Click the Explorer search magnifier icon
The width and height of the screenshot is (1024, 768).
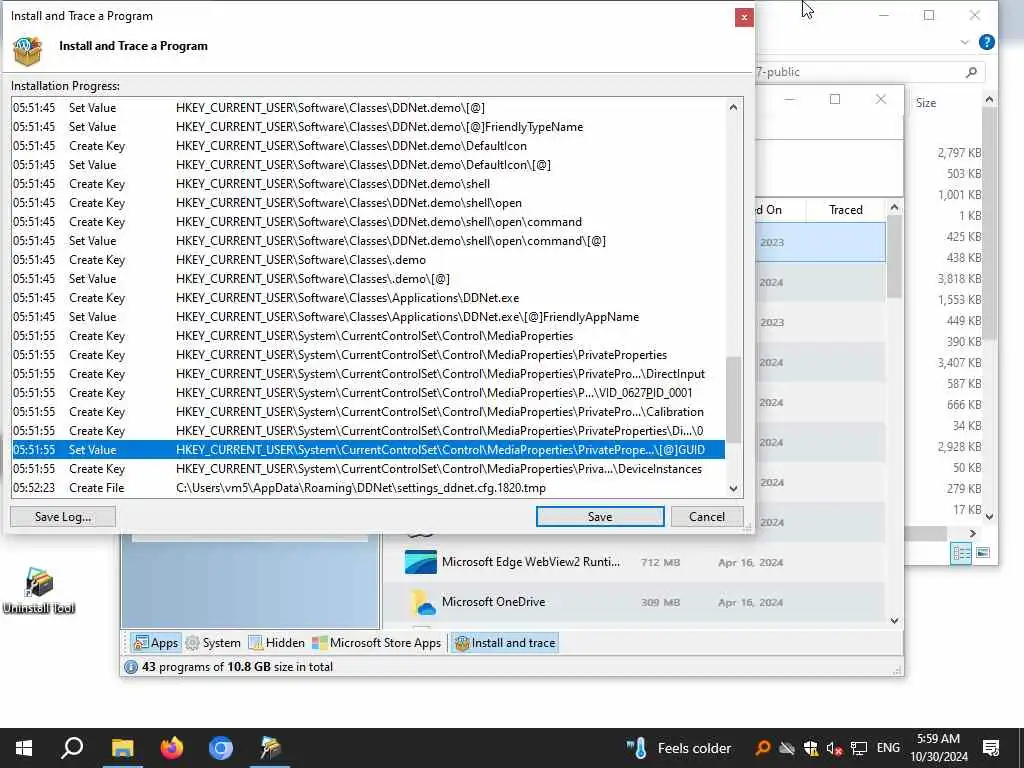(x=971, y=72)
